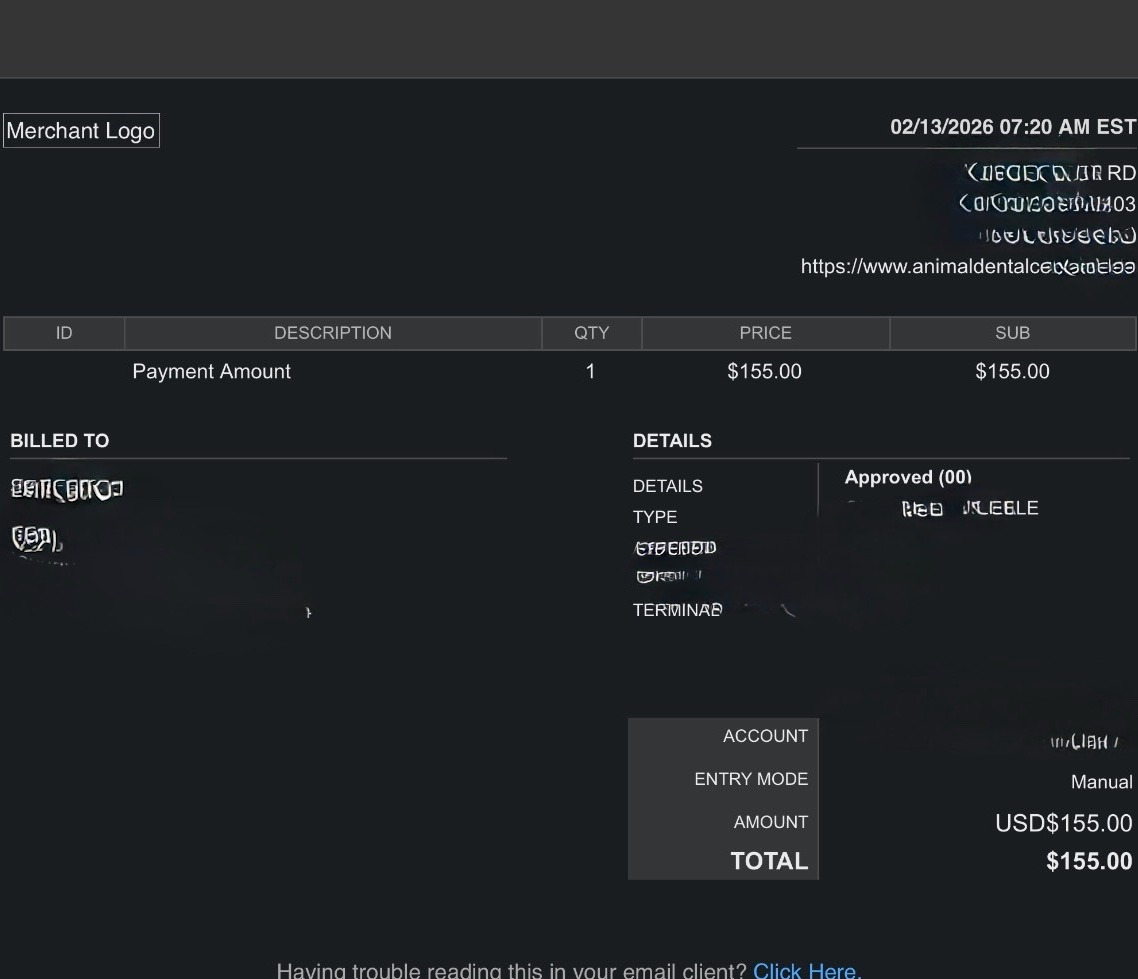Click the PRICE column header

[765, 333]
